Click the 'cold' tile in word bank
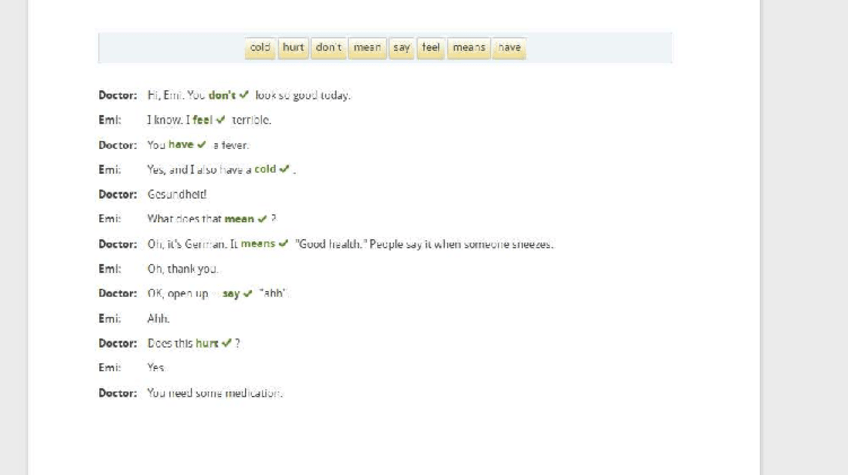The width and height of the screenshot is (848, 475). 260,47
